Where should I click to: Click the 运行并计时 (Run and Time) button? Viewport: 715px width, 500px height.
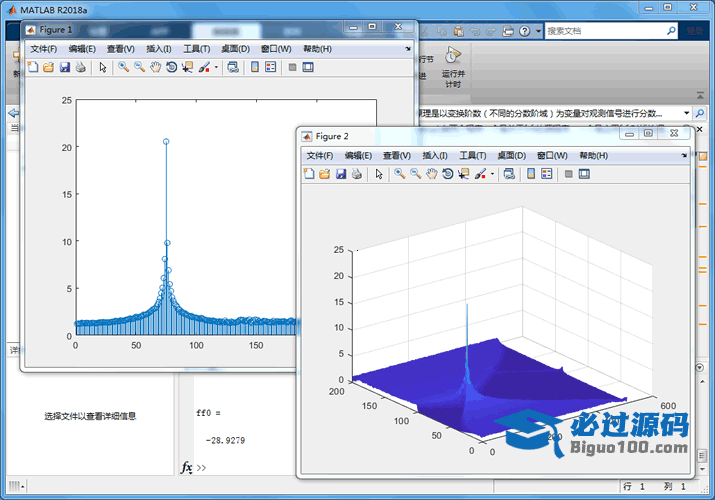click(454, 63)
